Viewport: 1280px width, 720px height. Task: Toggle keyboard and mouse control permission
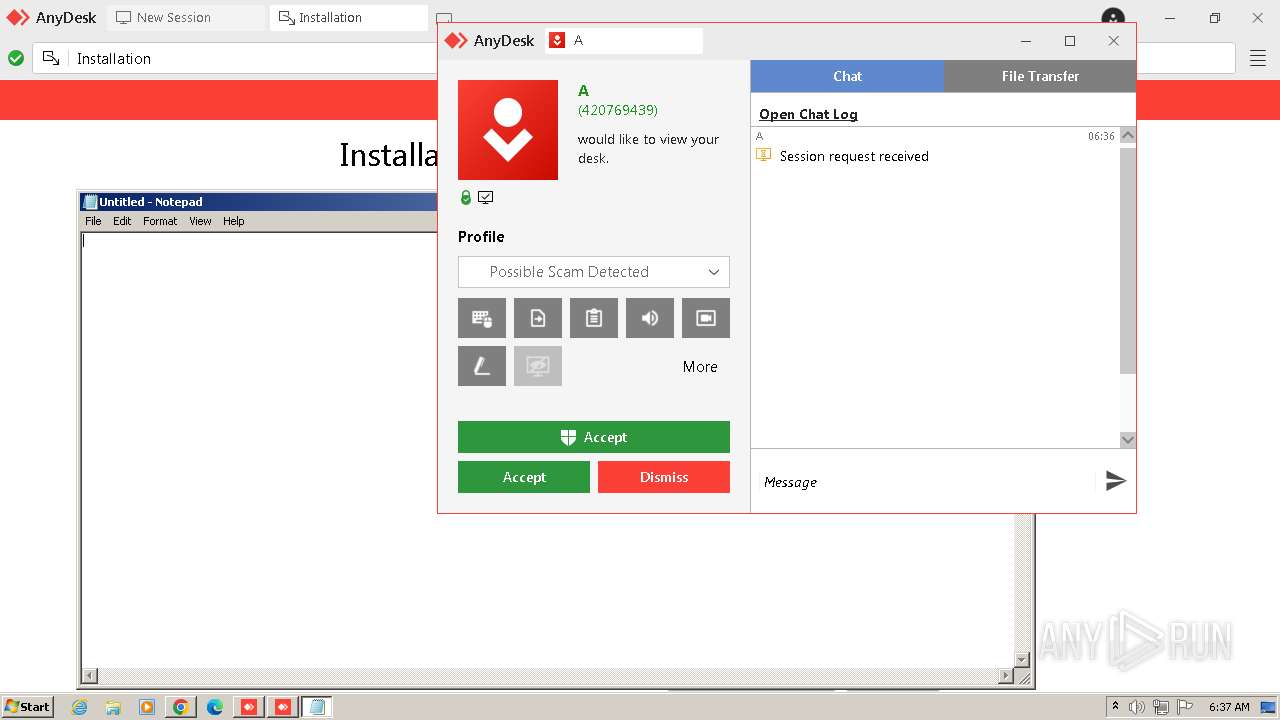pos(482,318)
